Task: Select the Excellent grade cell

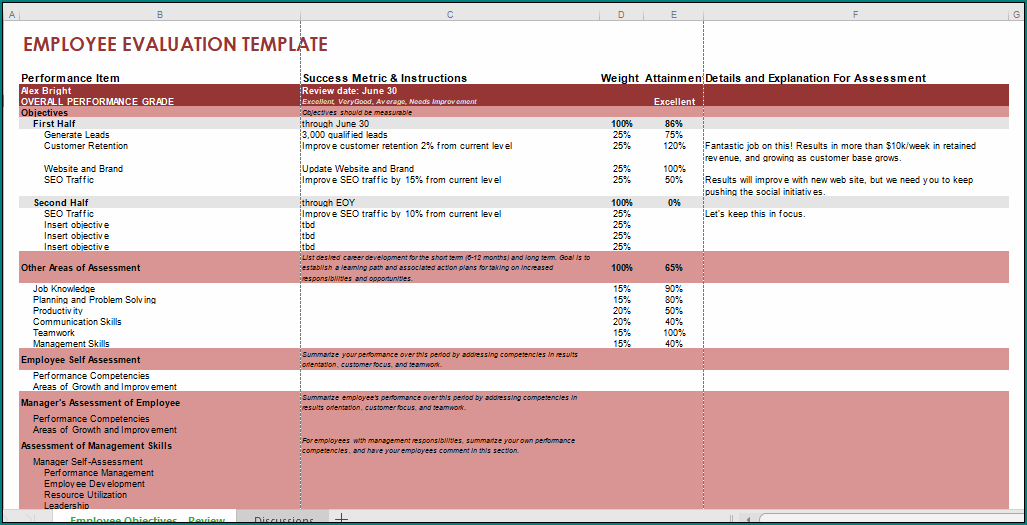Action: point(675,101)
